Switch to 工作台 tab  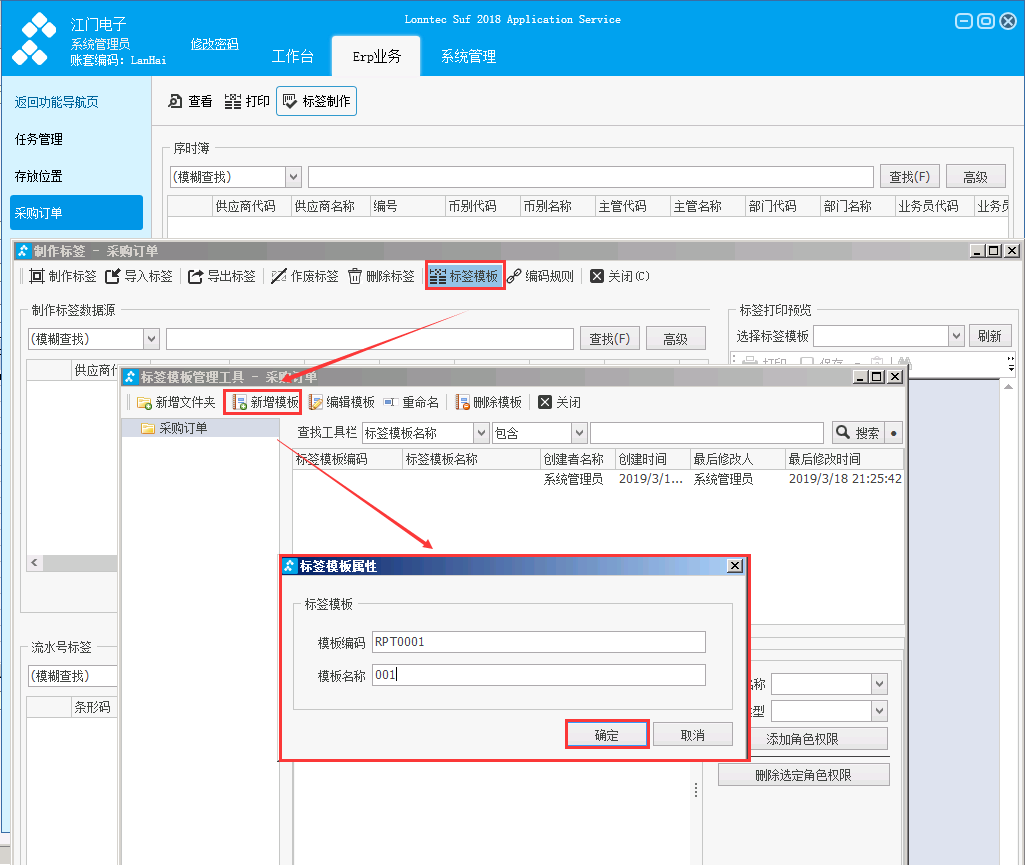click(x=292, y=56)
